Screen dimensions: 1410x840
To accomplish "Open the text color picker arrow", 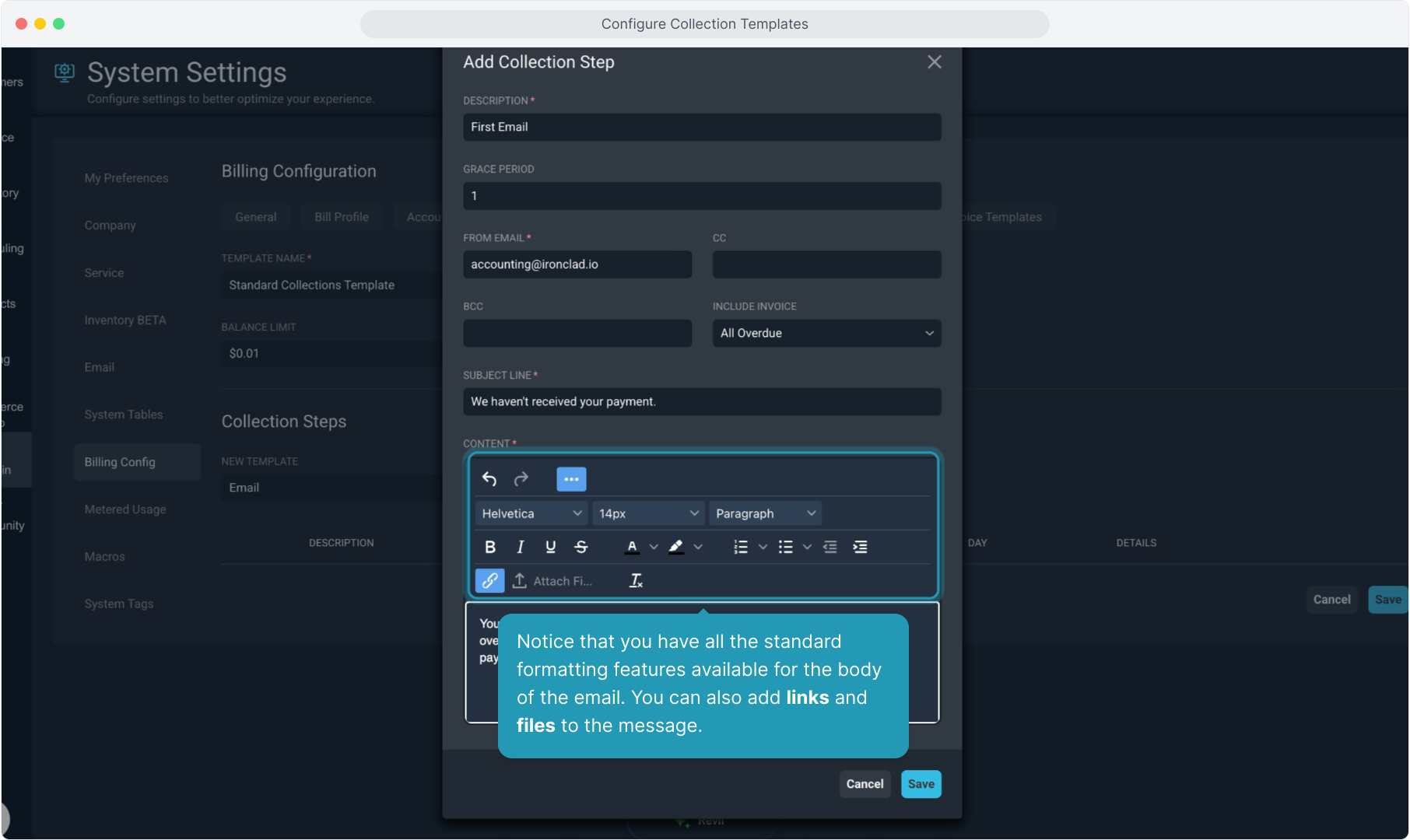I will click(654, 547).
